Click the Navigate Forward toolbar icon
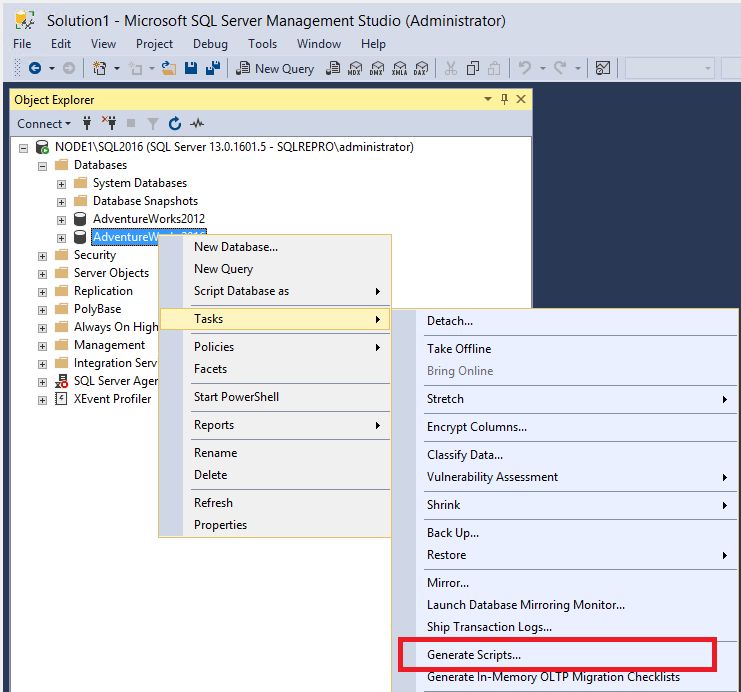Image resolution: width=741 pixels, height=692 pixels. point(69,69)
